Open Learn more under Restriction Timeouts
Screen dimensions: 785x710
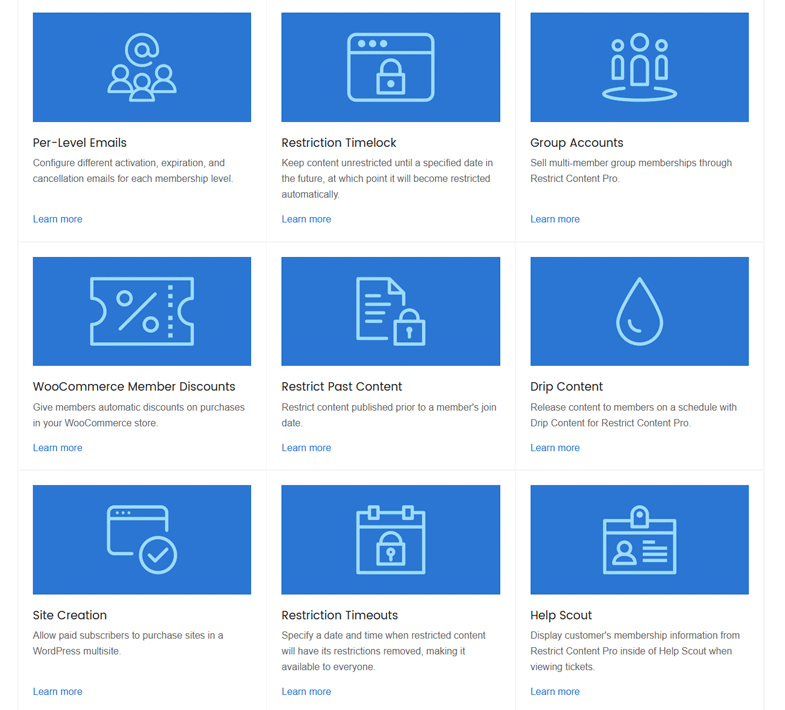[306, 691]
